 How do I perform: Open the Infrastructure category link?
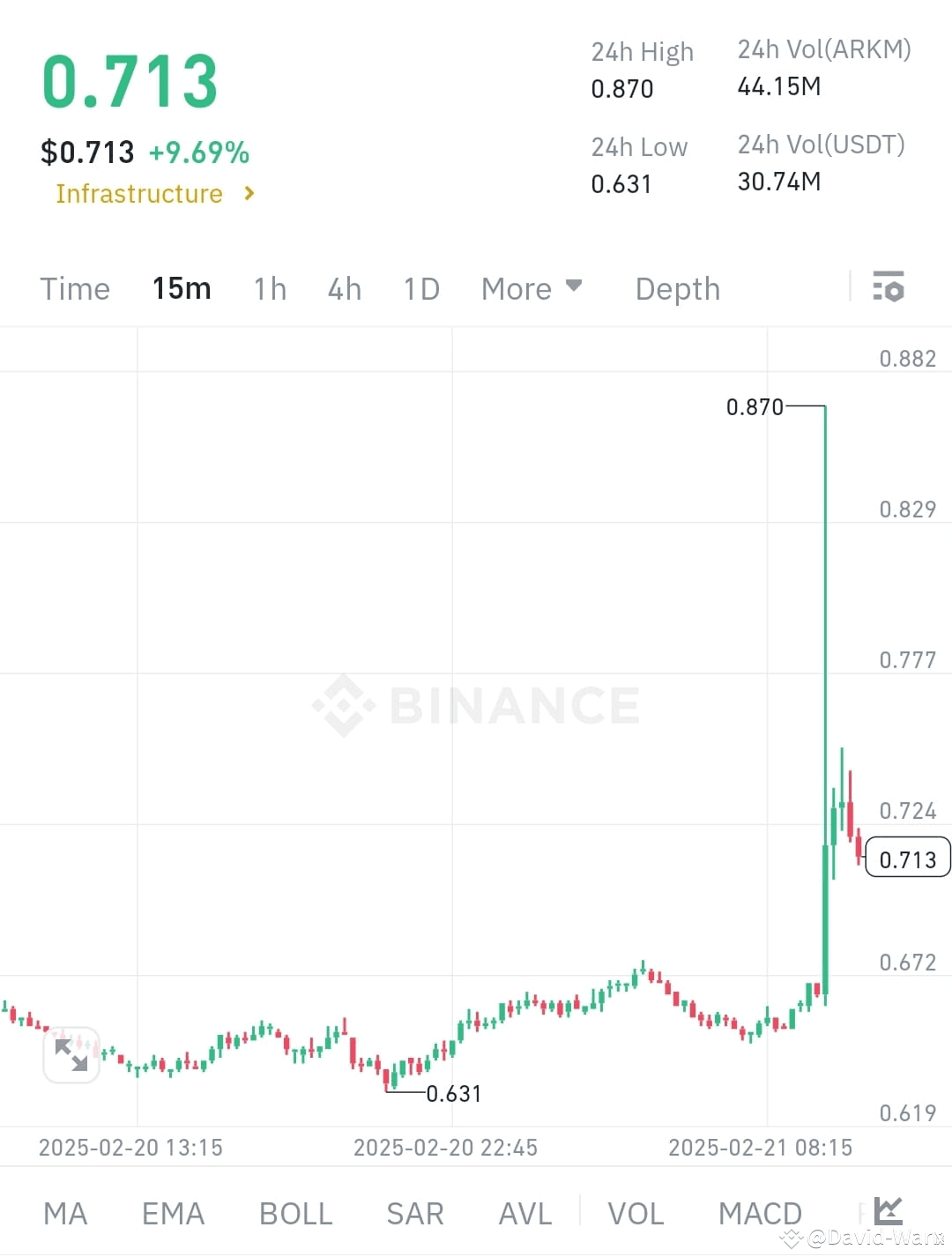[138, 193]
